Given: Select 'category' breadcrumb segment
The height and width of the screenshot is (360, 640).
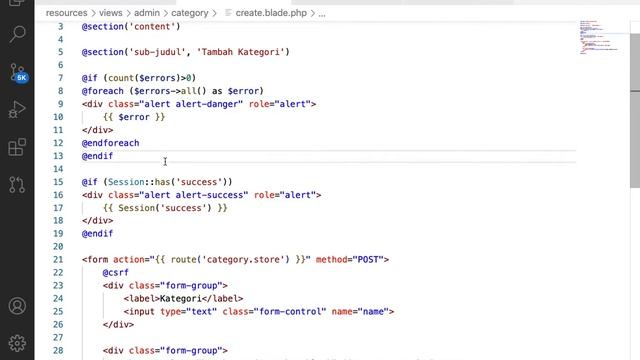Looking at the screenshot, I should coord(190,13).
